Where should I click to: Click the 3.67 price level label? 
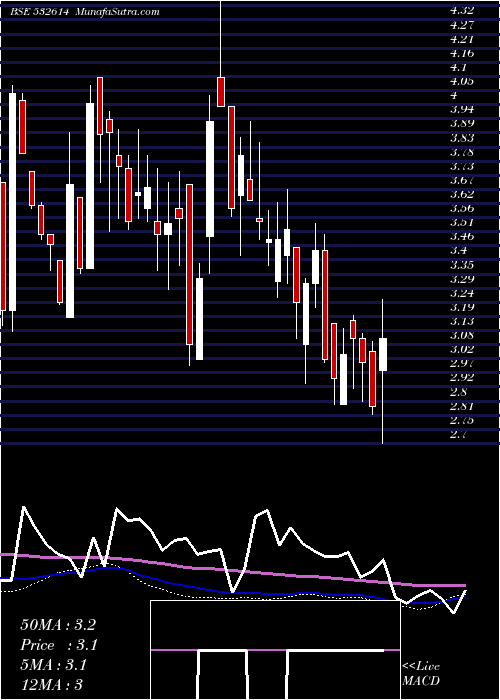click(462, 180)
